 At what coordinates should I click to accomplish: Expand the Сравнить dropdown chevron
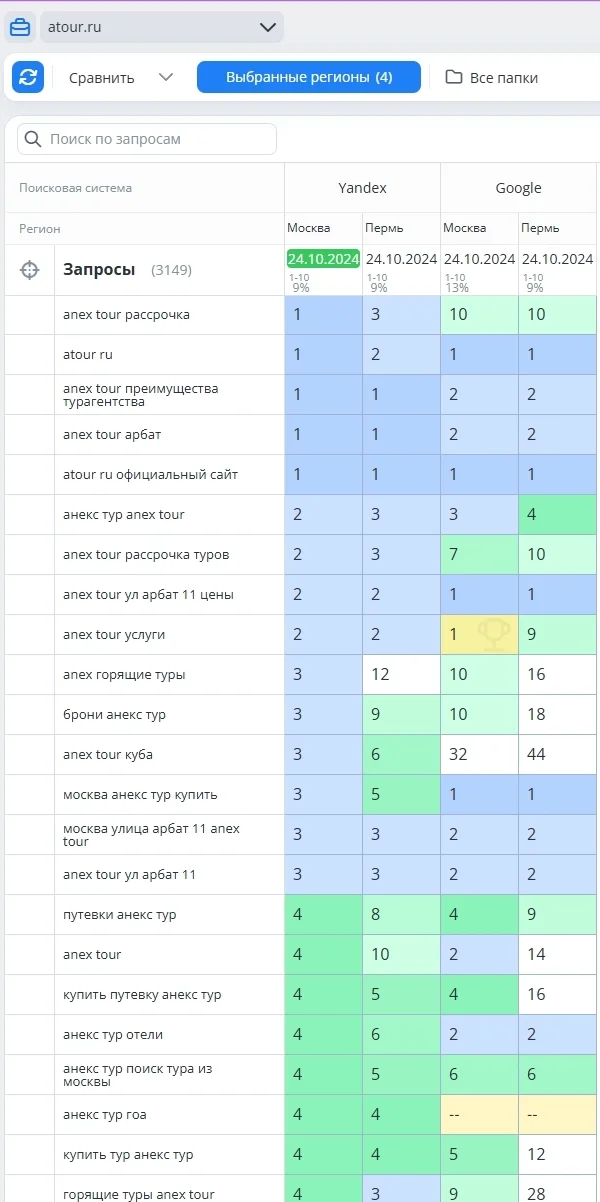[x=166, y=77]
